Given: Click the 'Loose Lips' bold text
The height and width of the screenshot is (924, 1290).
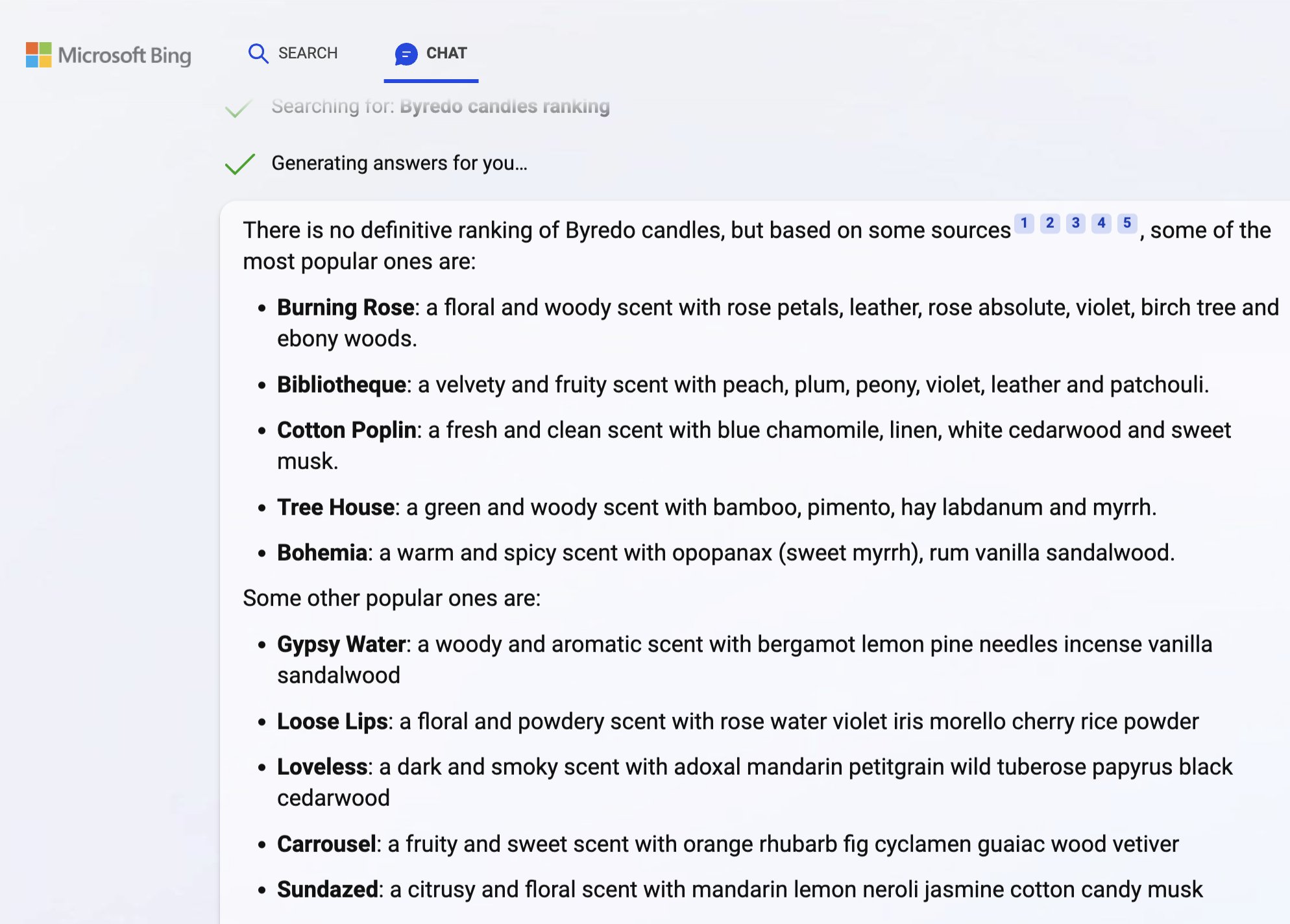Looking at the screenshot, I should coord(332,722).
